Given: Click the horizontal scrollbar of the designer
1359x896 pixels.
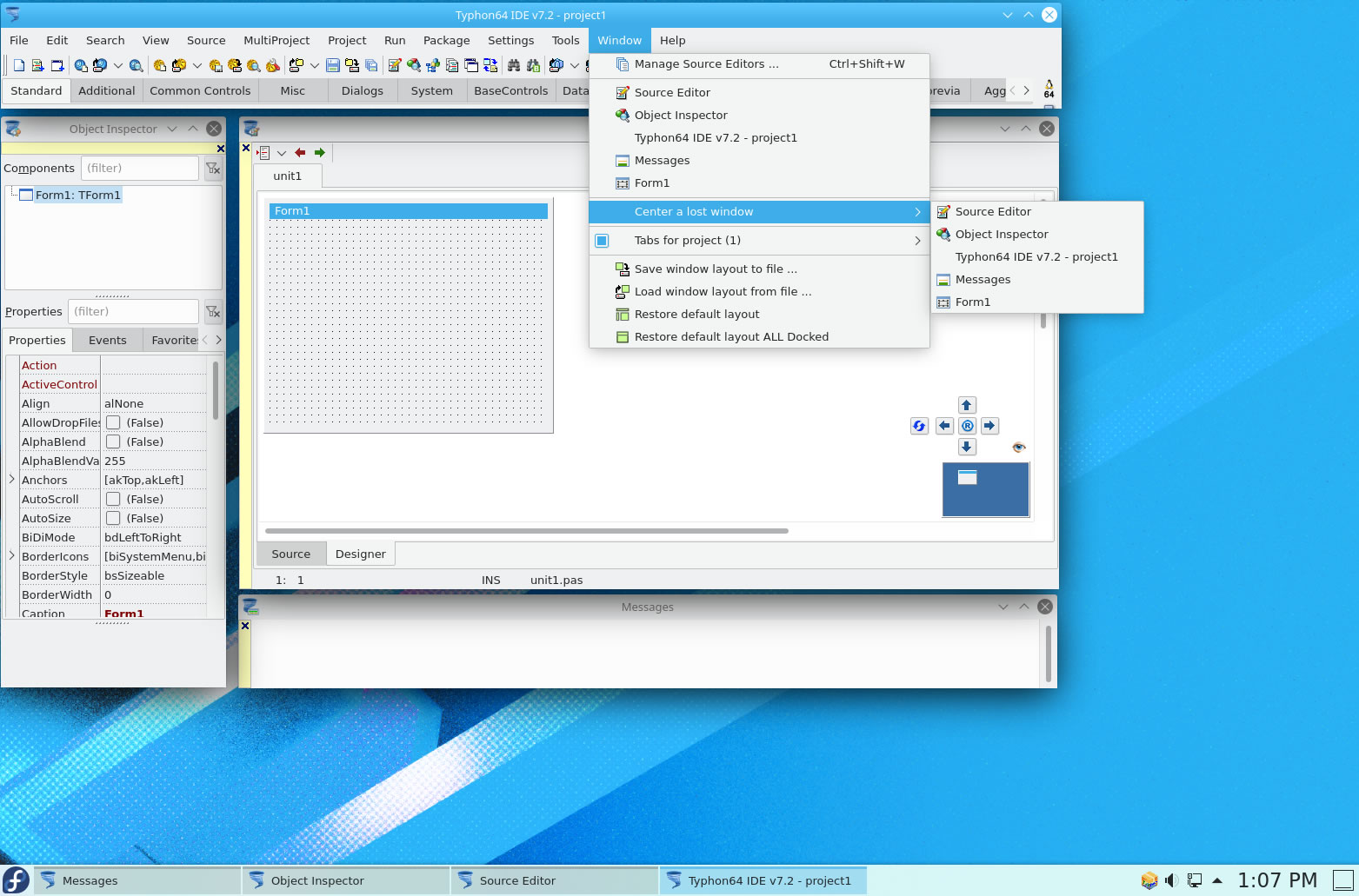Looking at the screenshot, I should coord(526,530).
